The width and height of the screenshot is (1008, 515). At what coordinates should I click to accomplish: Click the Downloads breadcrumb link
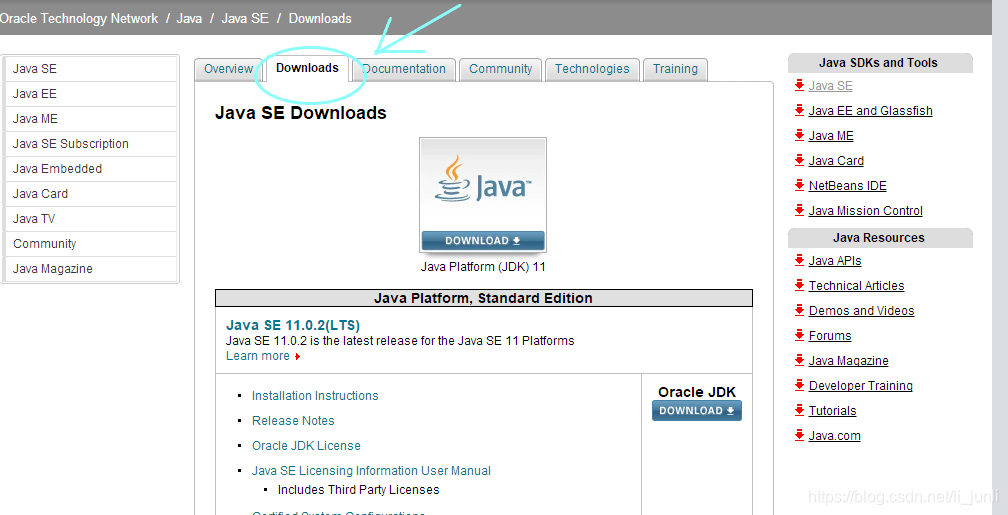[x=320, y=19]
